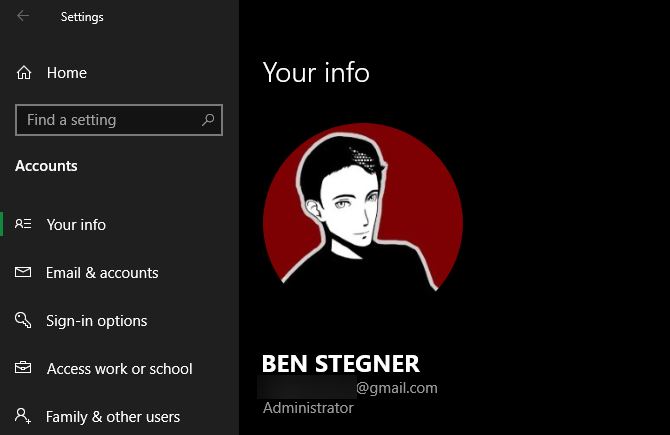The height and width of the screenshot is (435, 670).
Task: Click the Accounts section heading
Action: point(46,166)
